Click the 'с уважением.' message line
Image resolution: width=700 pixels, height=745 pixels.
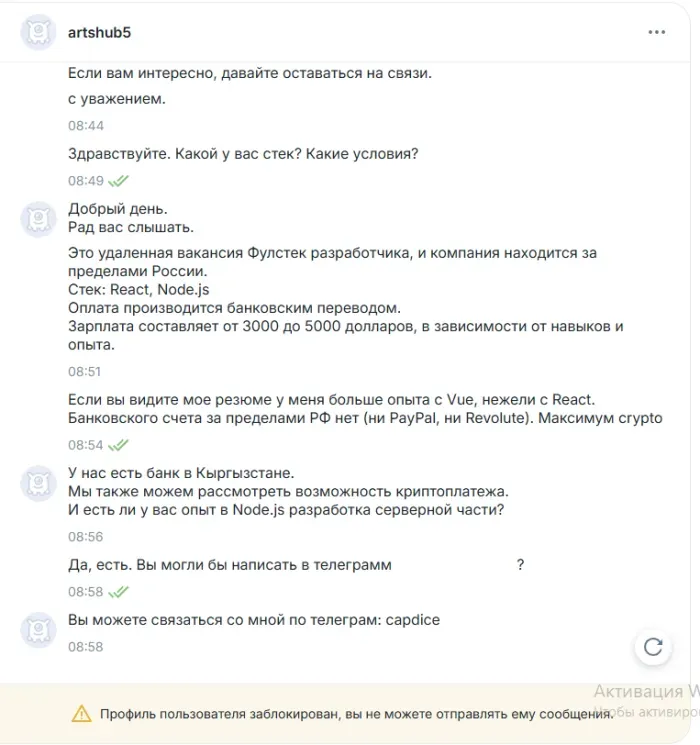[x=116, y=99]
